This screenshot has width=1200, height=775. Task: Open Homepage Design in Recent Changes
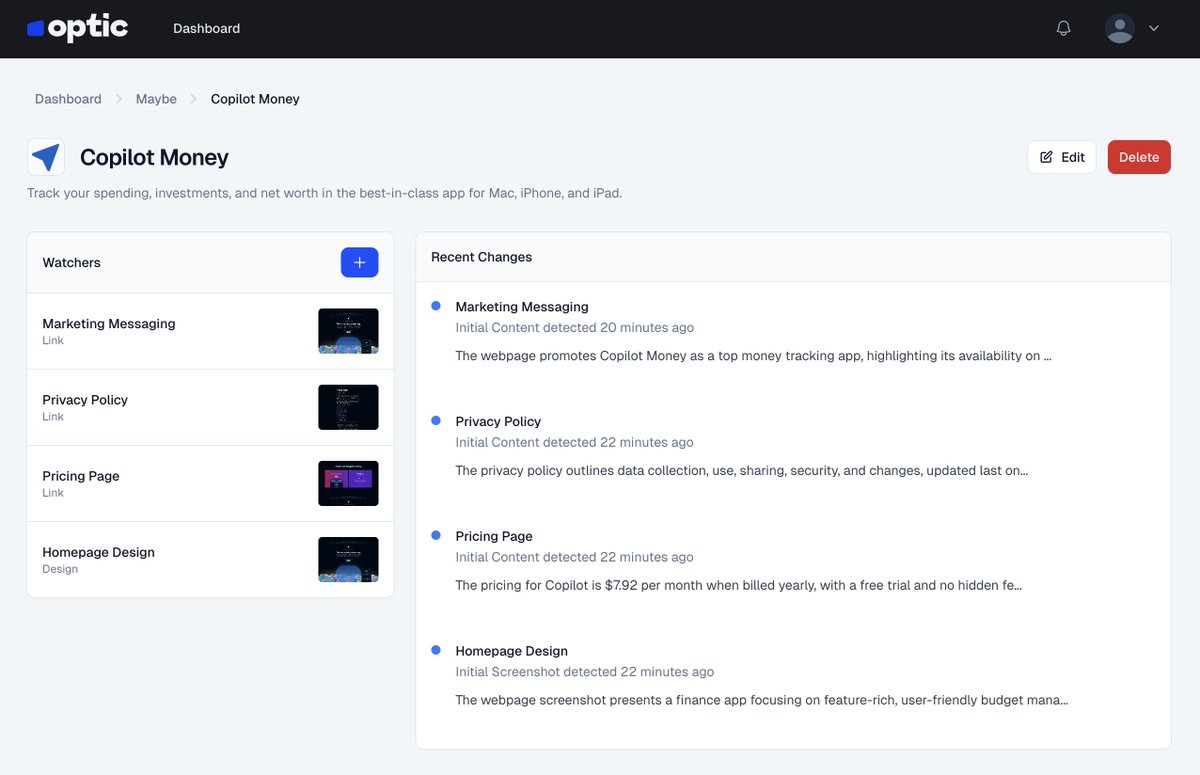[511, 651]
